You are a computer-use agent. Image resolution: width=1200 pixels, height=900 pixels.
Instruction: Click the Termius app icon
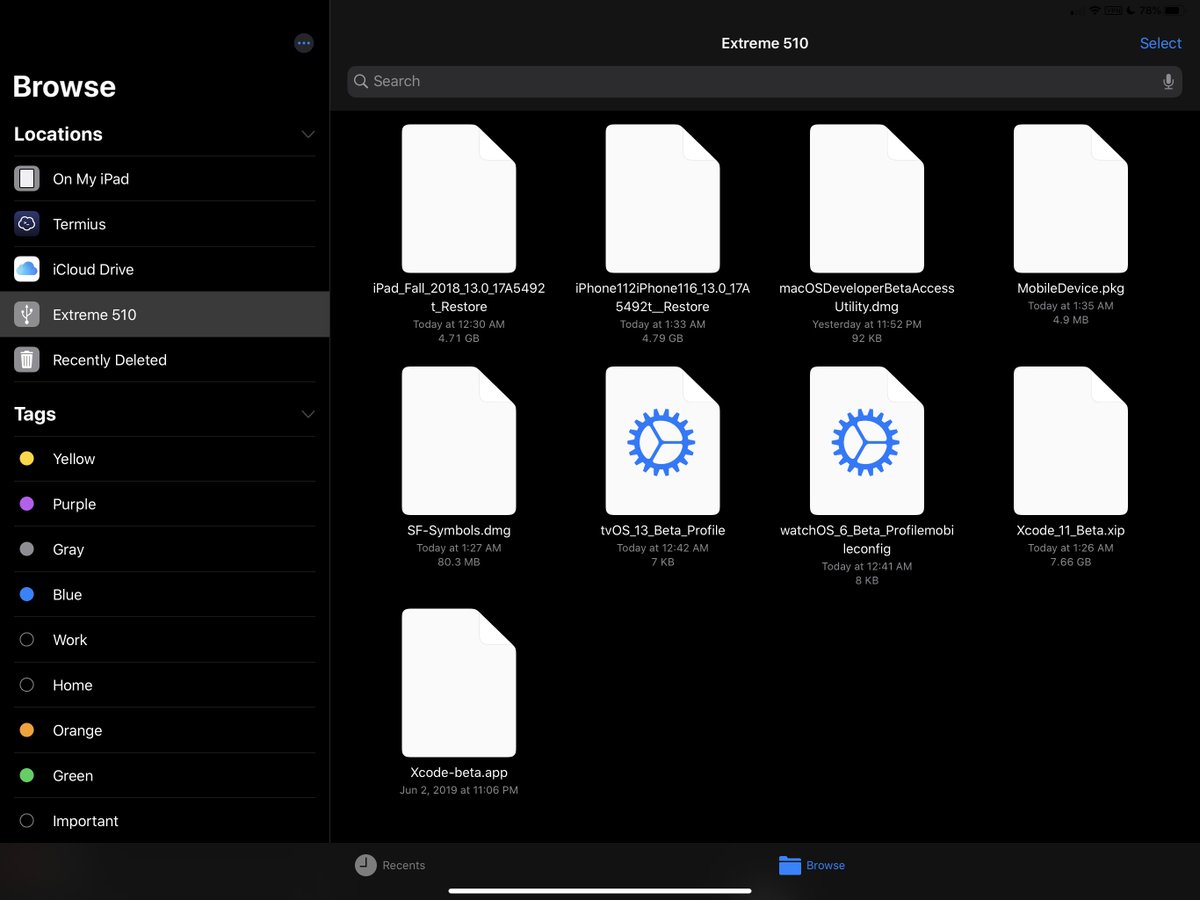pos(27,224)
